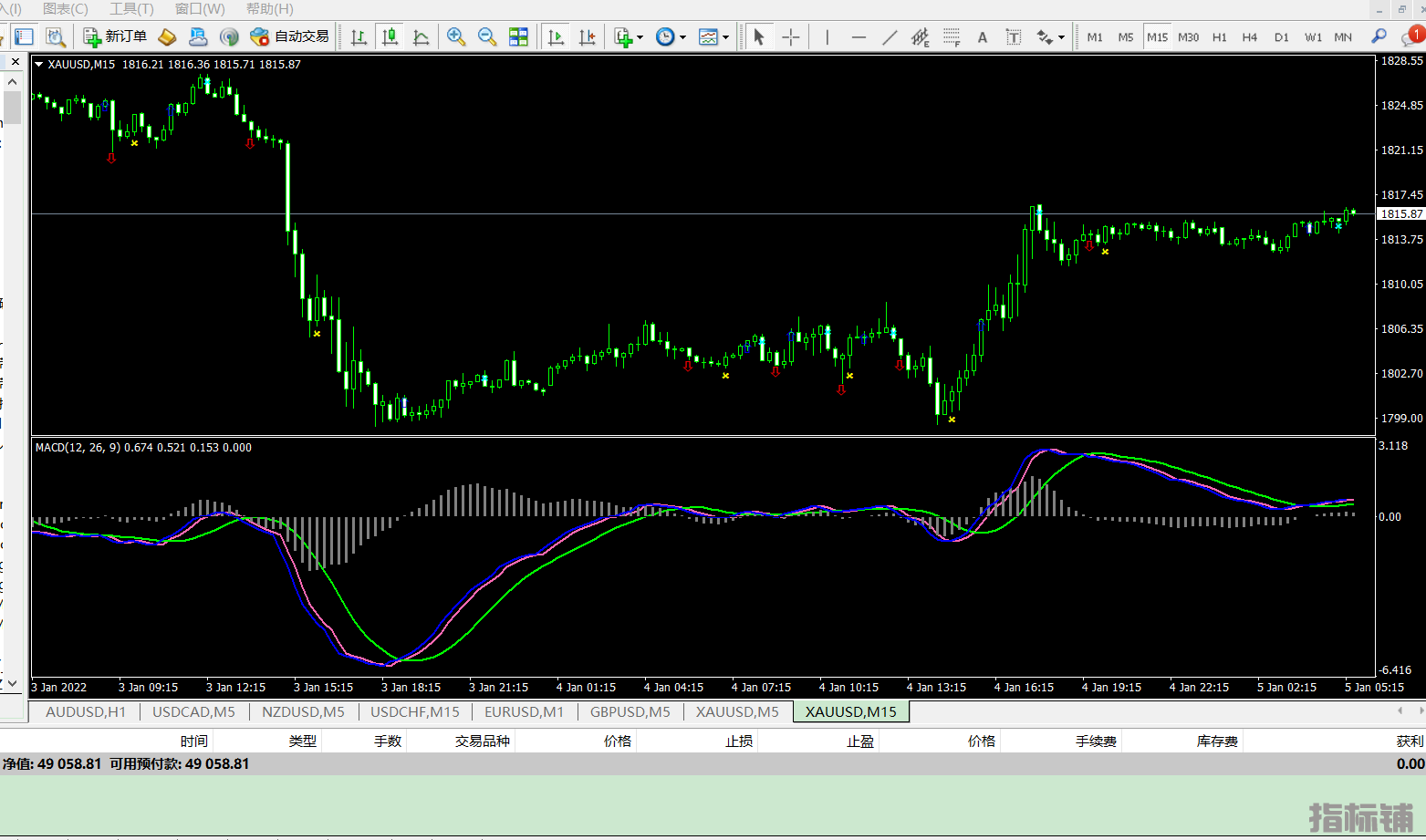This screenshot has height=840, width=1426.
Task: Toggle chart auto scroll icon
Action: pos(556,36)
